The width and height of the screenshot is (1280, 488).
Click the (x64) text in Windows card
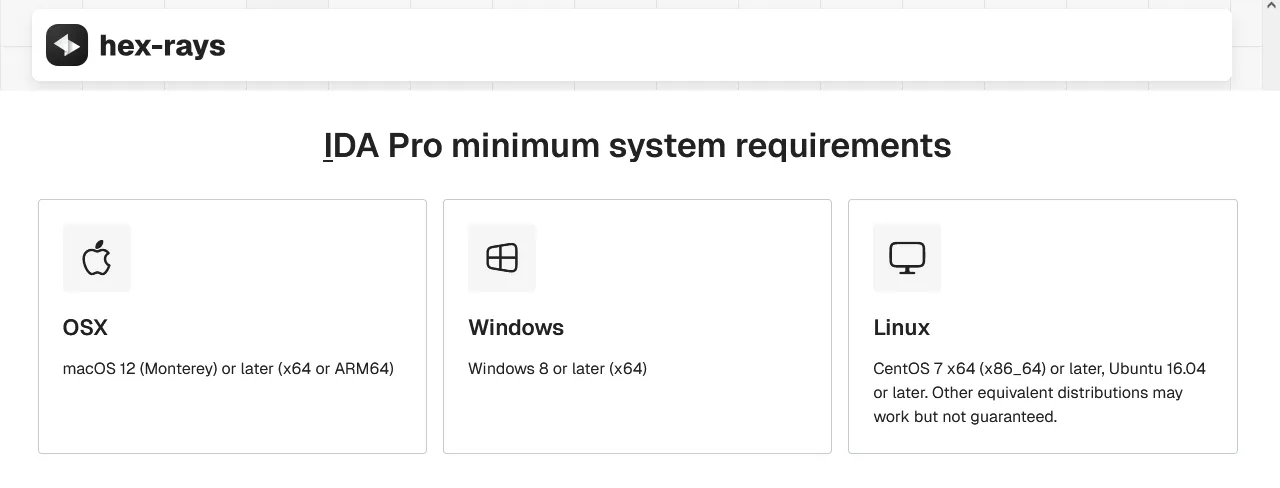(628, 369)
